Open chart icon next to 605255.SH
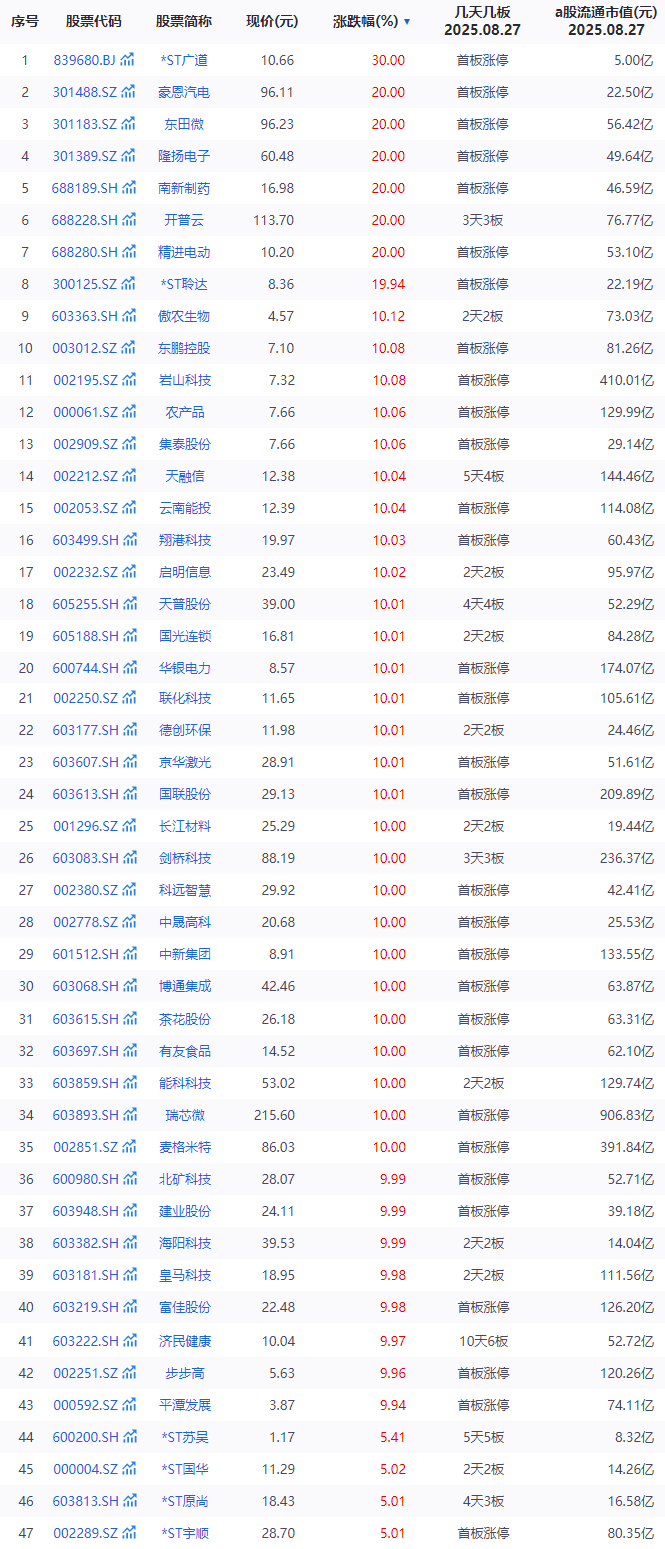 point(128,604)
